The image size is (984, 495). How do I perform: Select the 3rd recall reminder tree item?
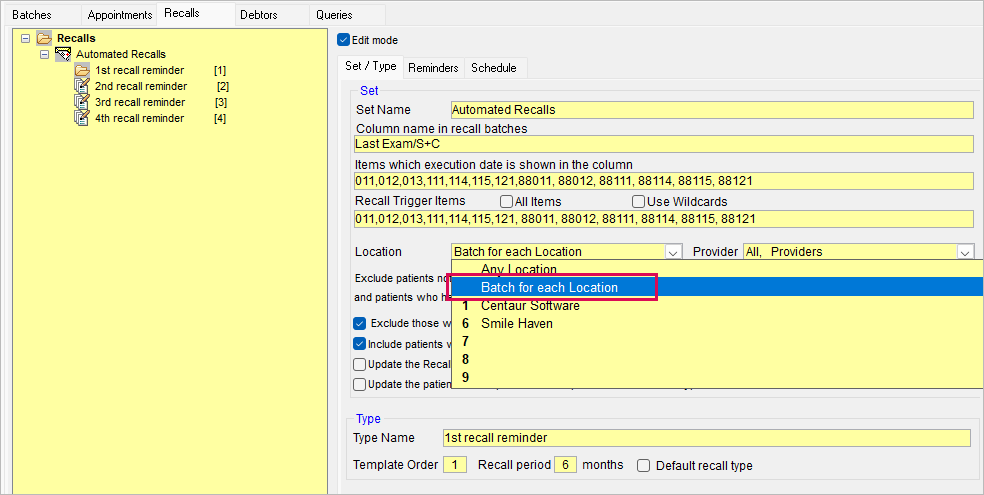pos(140,102)
